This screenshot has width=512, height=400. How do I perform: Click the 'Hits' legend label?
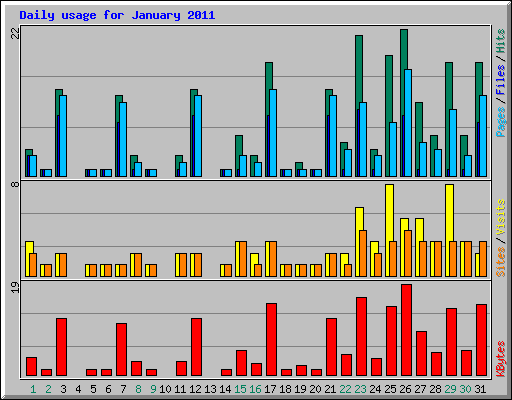[x=501, y=41]
